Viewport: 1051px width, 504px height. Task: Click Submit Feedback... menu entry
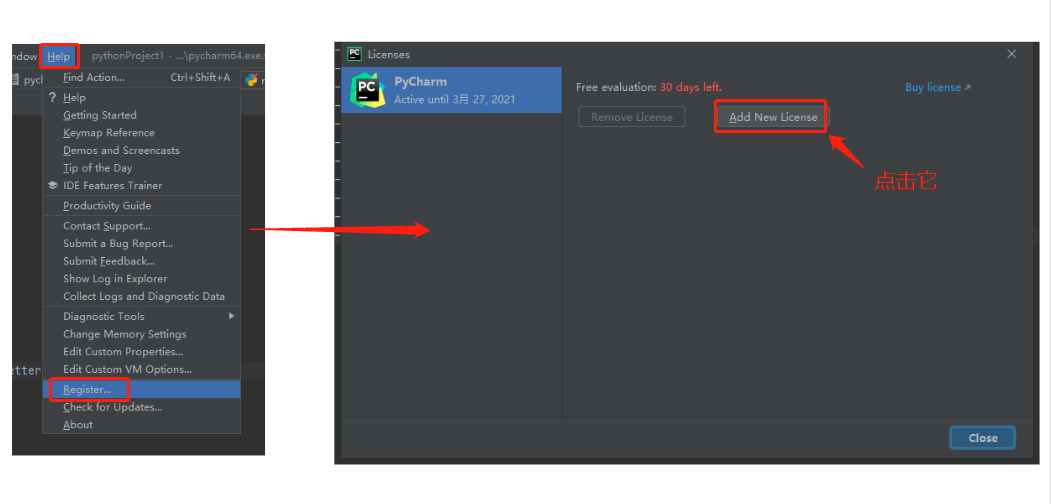tap(141, 261)
